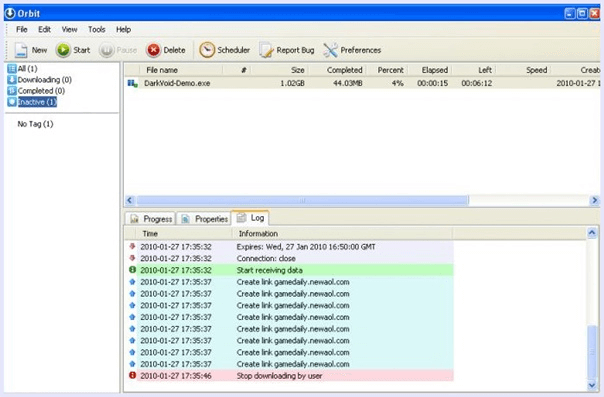Viewport: 604px width, 397px height.
Task: Click the Orbit logo in the title bar
Action: 10,13
